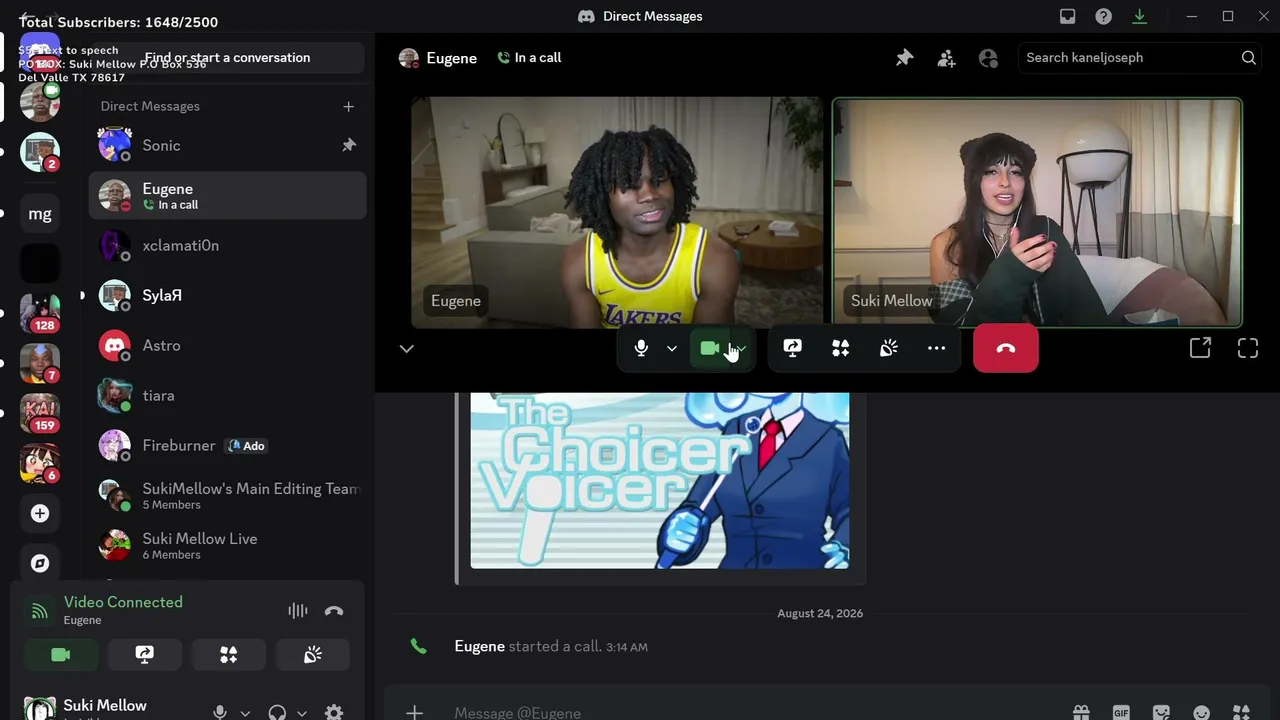Open the soundboard in call controls
This screenshot has width=1280, height=720.
click(x=888, y=348)
